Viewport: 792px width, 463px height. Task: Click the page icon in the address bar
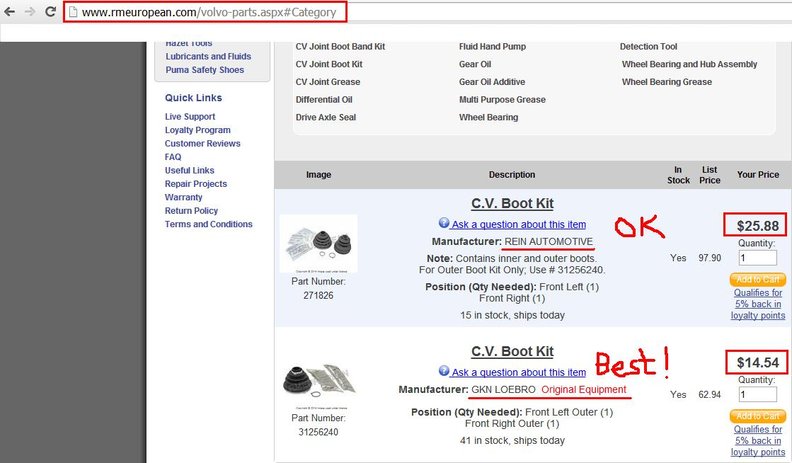point(75,13)
